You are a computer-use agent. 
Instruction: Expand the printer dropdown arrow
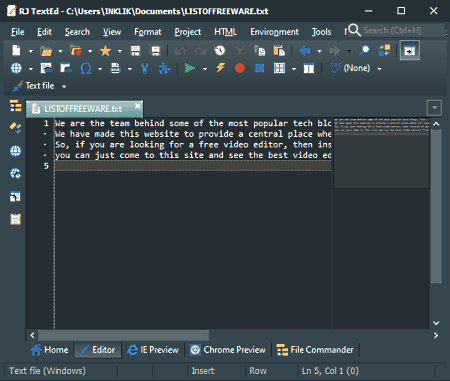pos(130,69)
